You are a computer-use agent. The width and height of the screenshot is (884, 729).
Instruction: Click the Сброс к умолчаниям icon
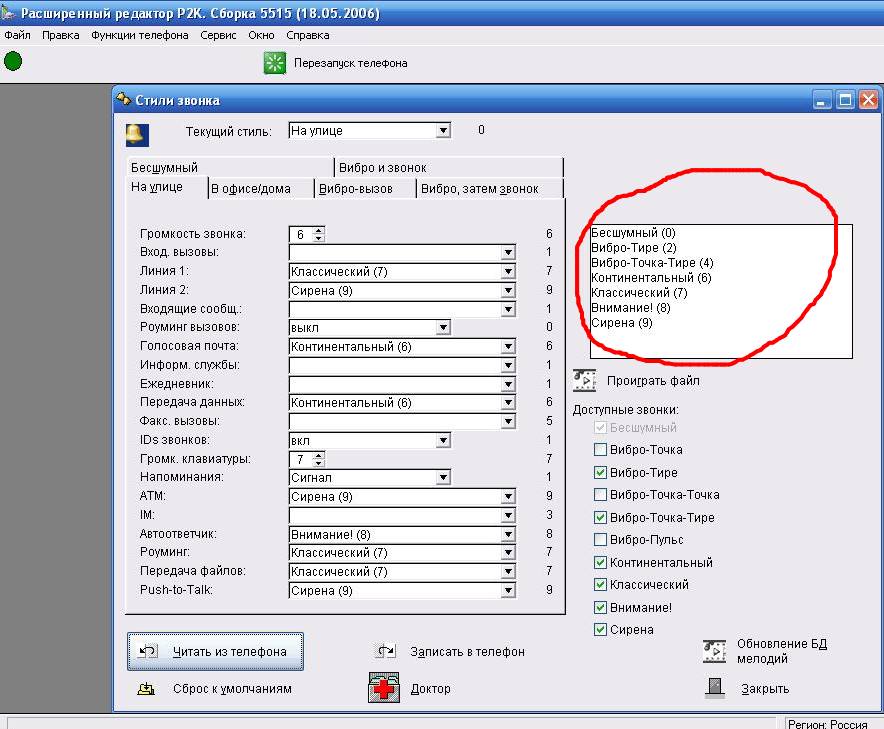pos(147,688)
